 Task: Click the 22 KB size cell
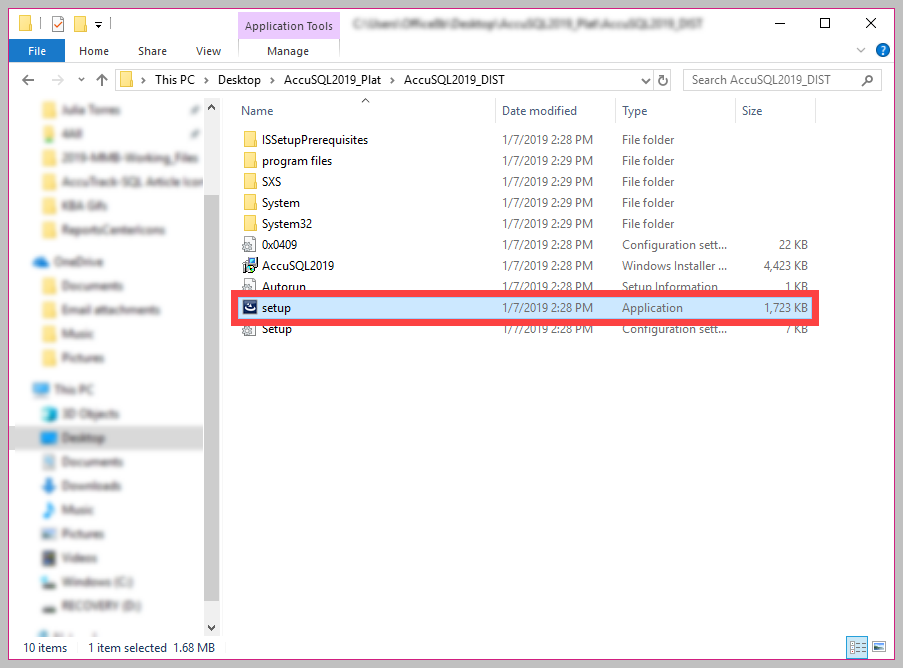click(793, 245)
